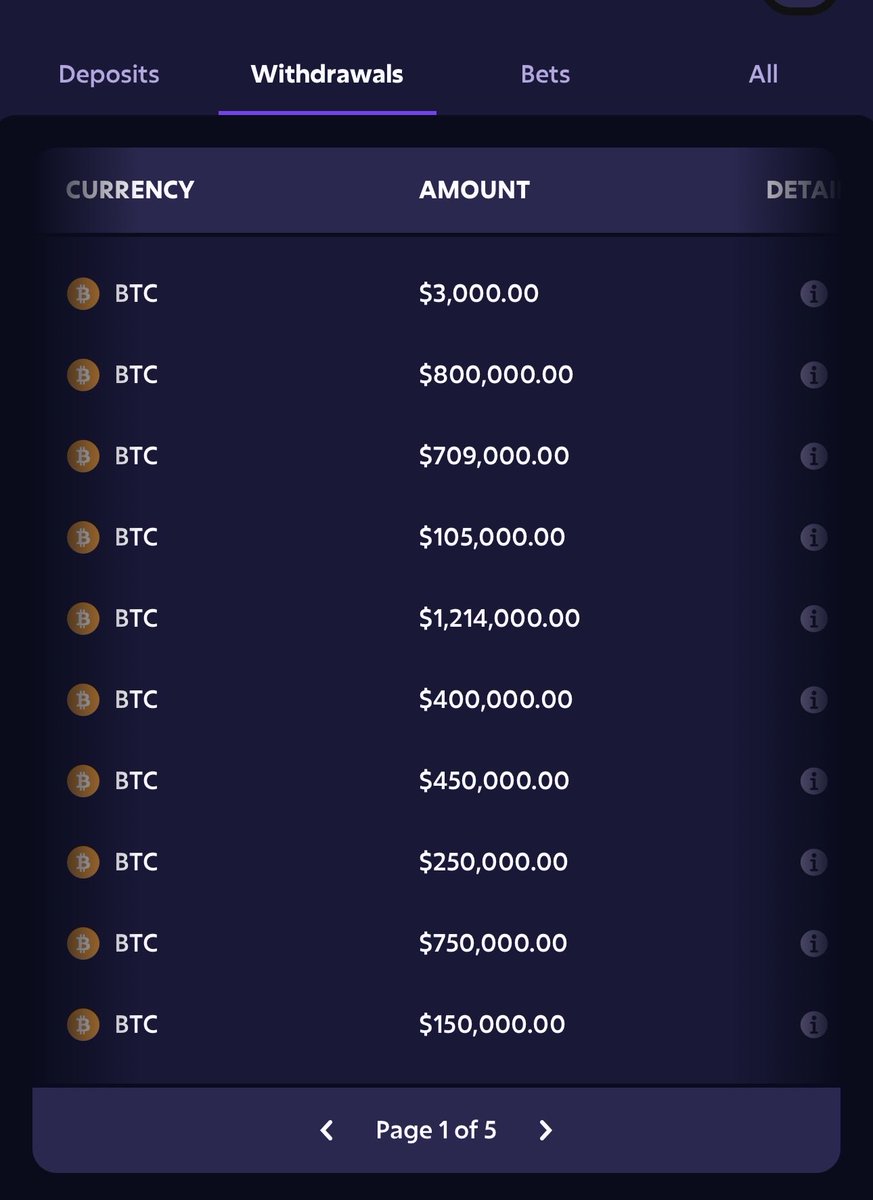Open details info for $800,000.00 withdrawal
873x1200 pixels.
click(814, 375)
